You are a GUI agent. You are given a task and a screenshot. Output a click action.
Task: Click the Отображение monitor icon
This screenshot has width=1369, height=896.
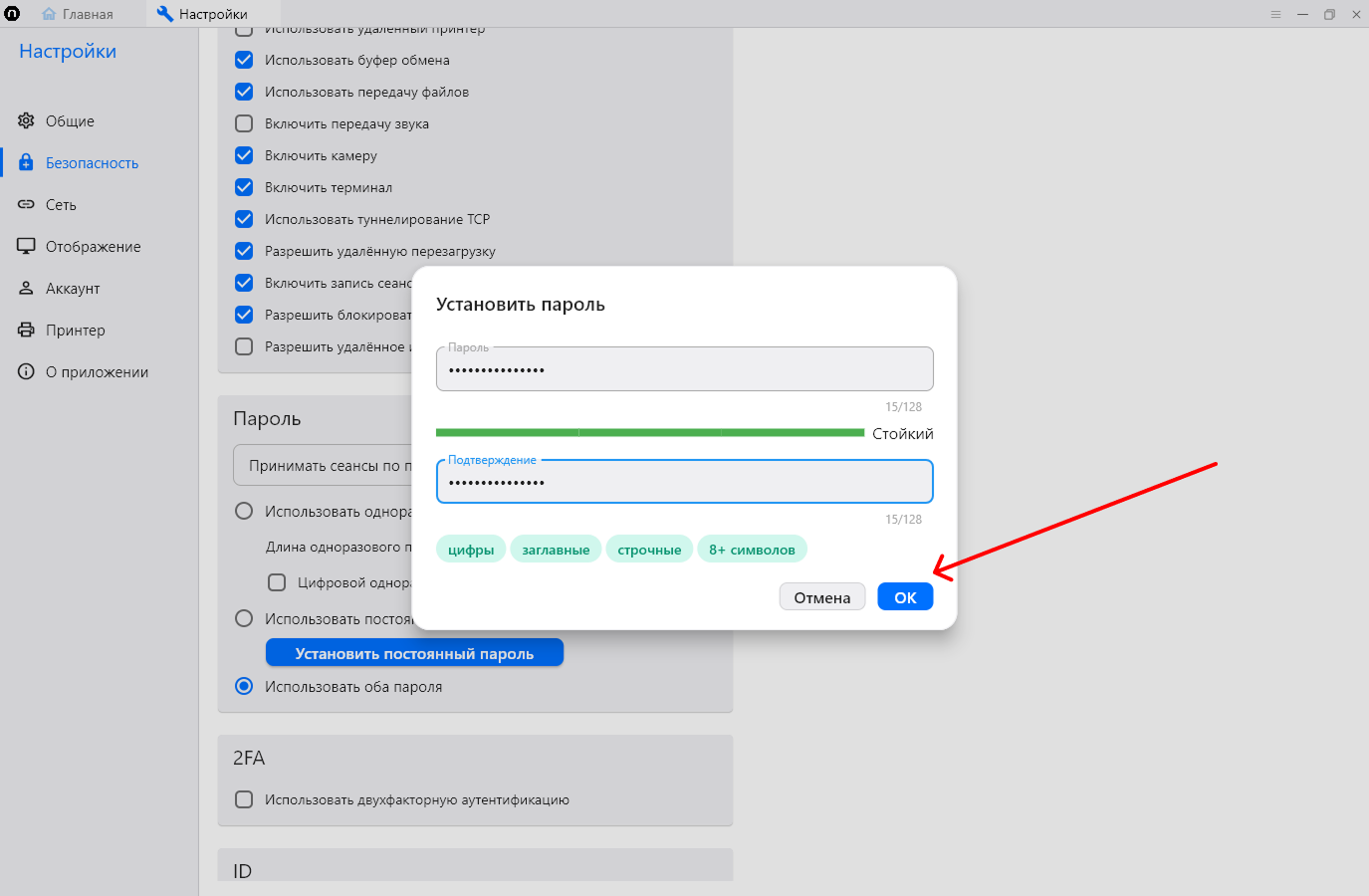coord(26,247)
